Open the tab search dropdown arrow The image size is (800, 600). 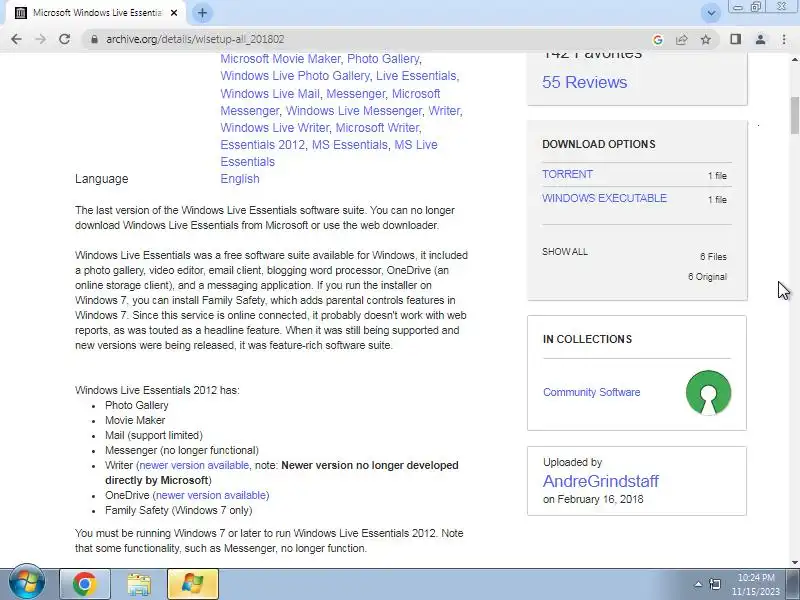(711, 13)
